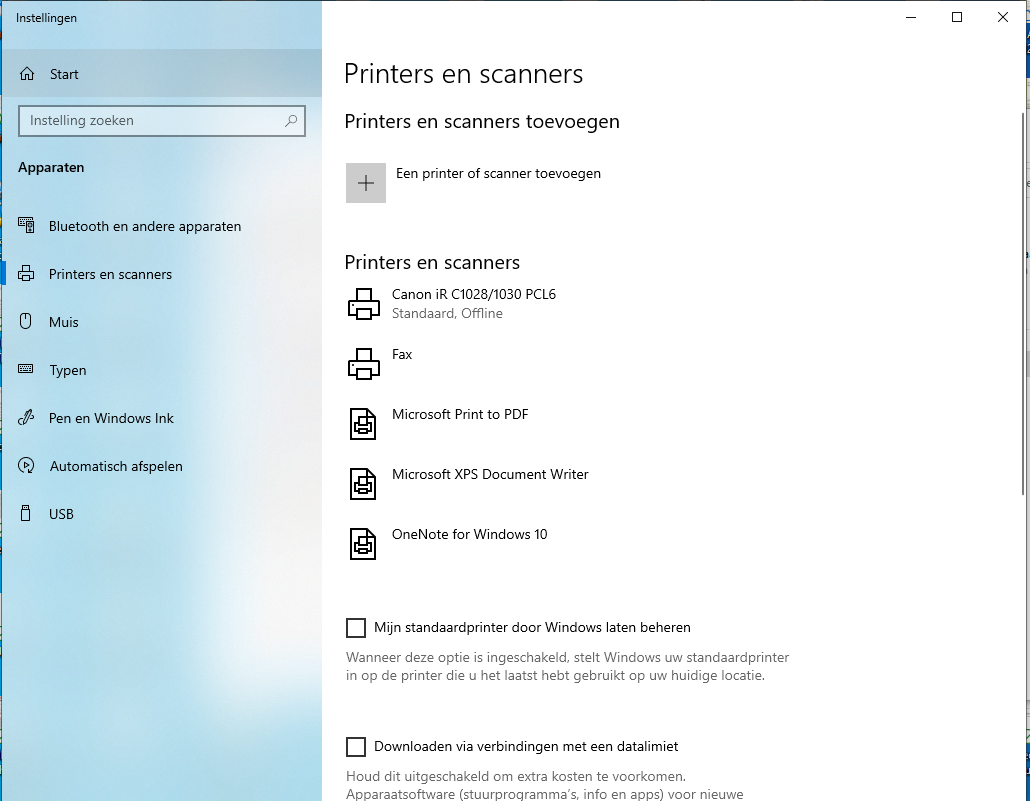1030x801 pixels.
Task: Maximize the Instellingen window
Action: 956,18
